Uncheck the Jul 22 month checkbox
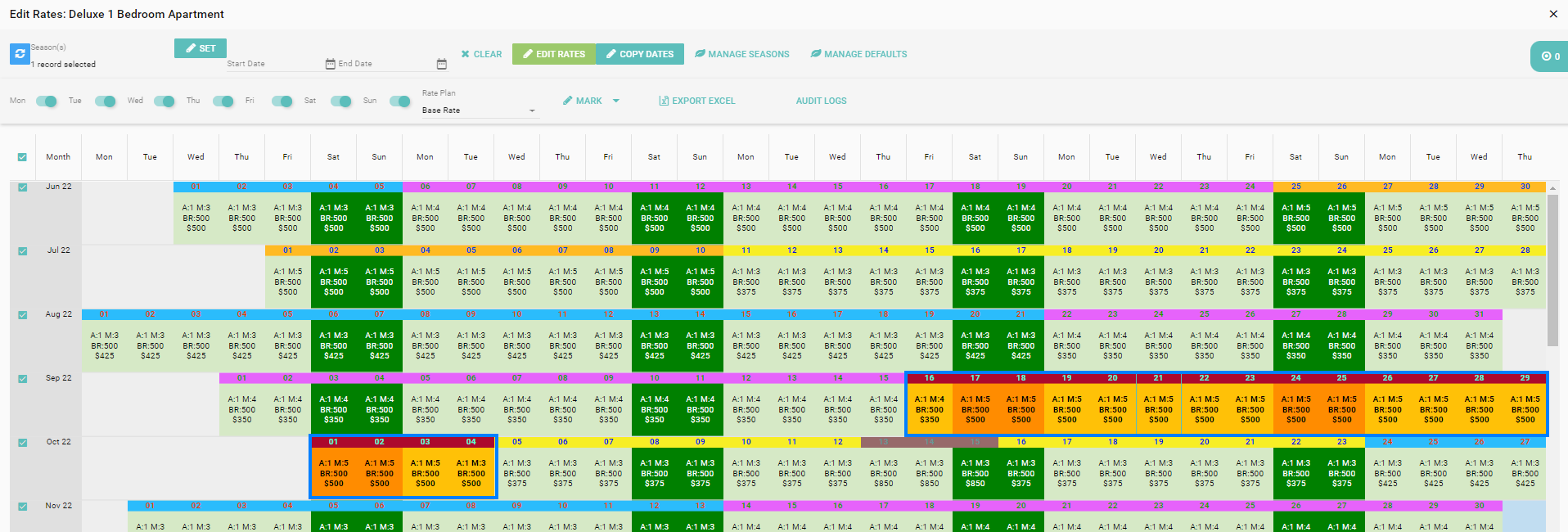1568x532 pixels. [23, 251]
